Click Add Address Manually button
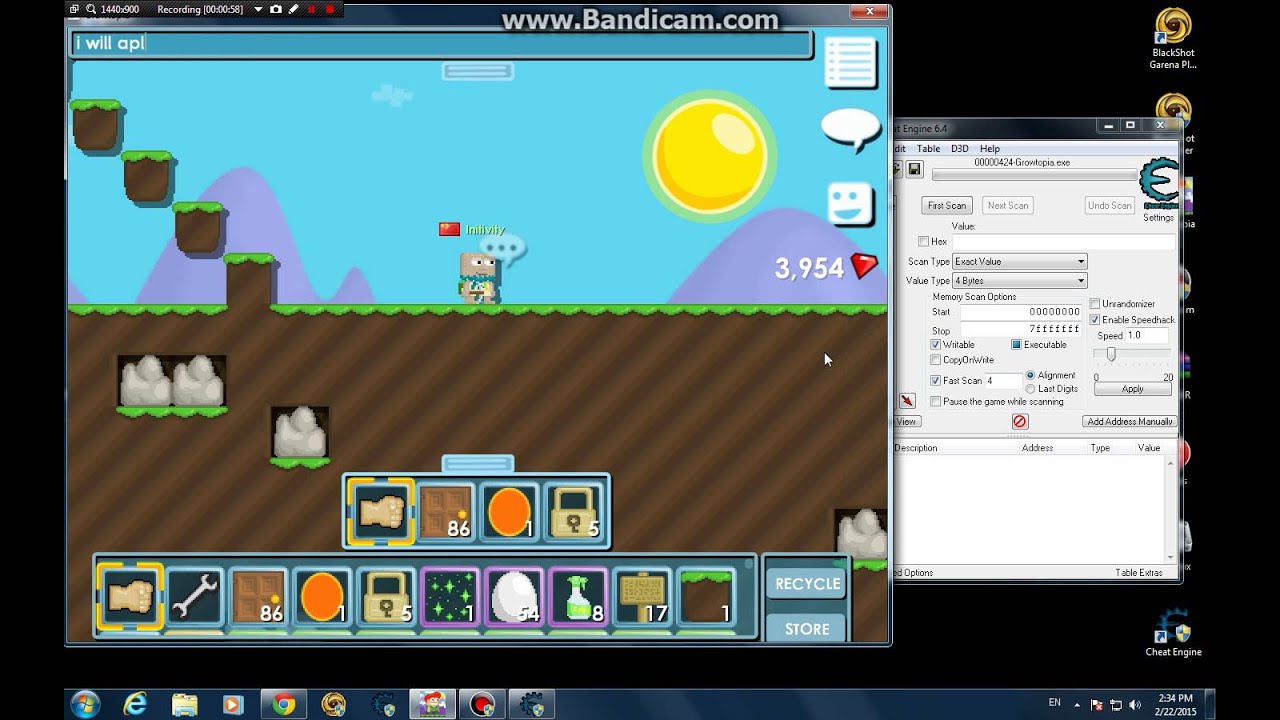Viewport: 1280px width, 720px height. click(x=1129, y=421)
